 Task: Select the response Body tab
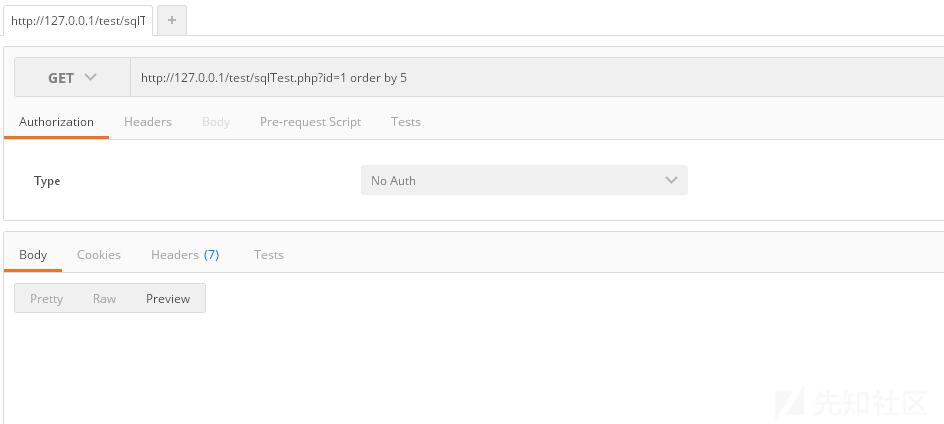tap(33, 255)
